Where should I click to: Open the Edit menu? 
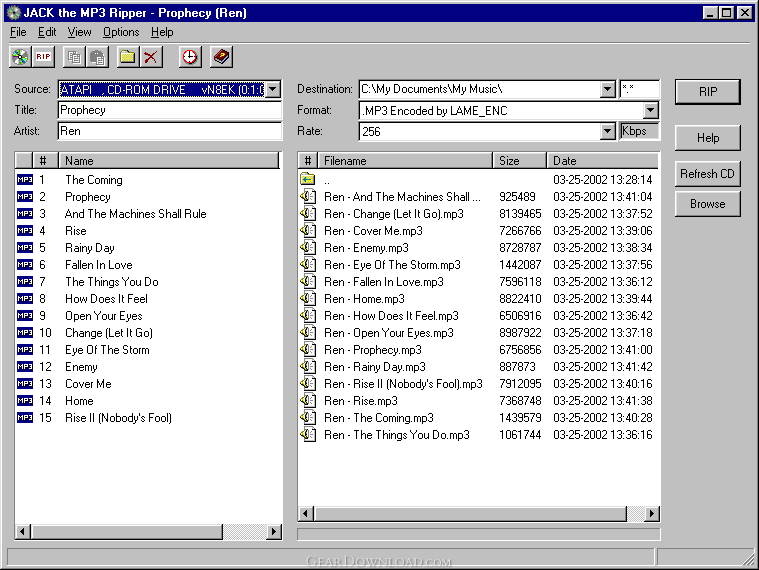coord(47,32)
